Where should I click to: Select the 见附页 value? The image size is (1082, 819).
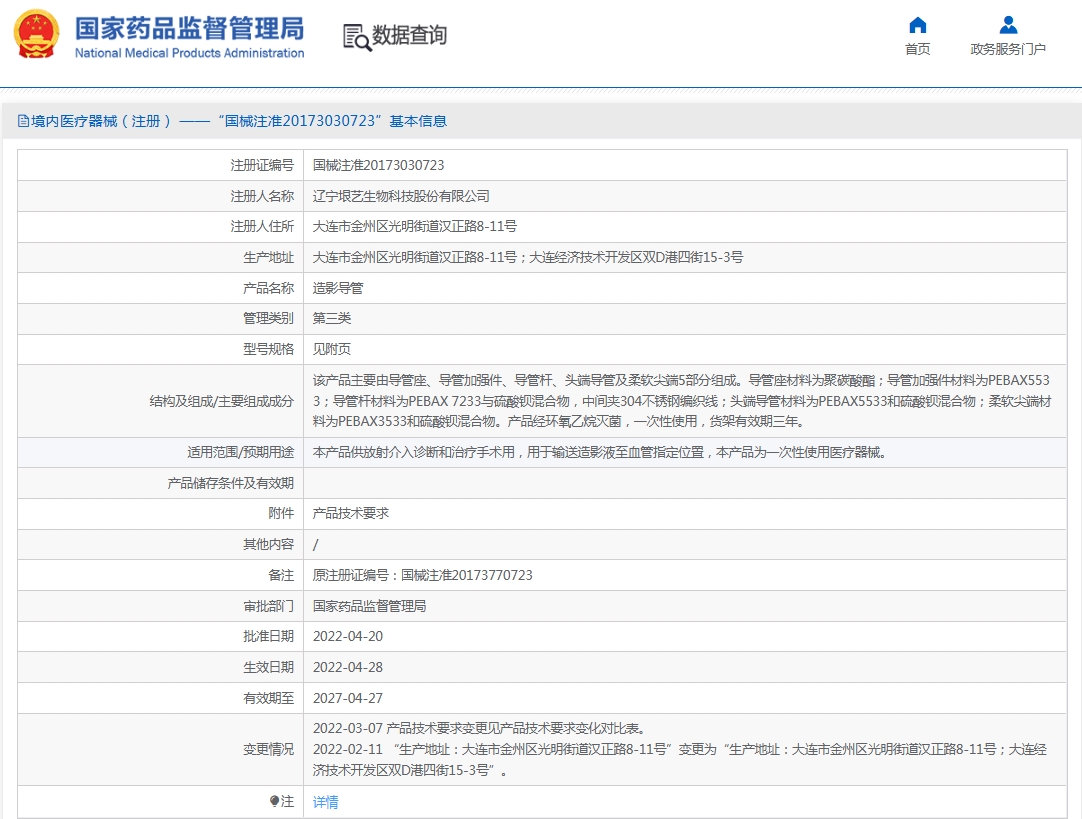332,349
